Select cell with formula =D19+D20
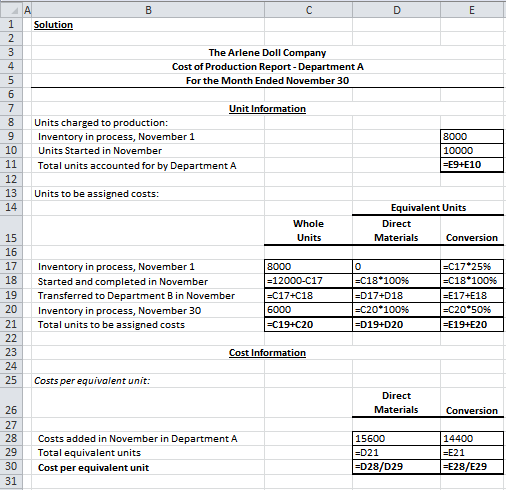Image resolution: width=506 pixels, height=490 pixels. [396, 324]
